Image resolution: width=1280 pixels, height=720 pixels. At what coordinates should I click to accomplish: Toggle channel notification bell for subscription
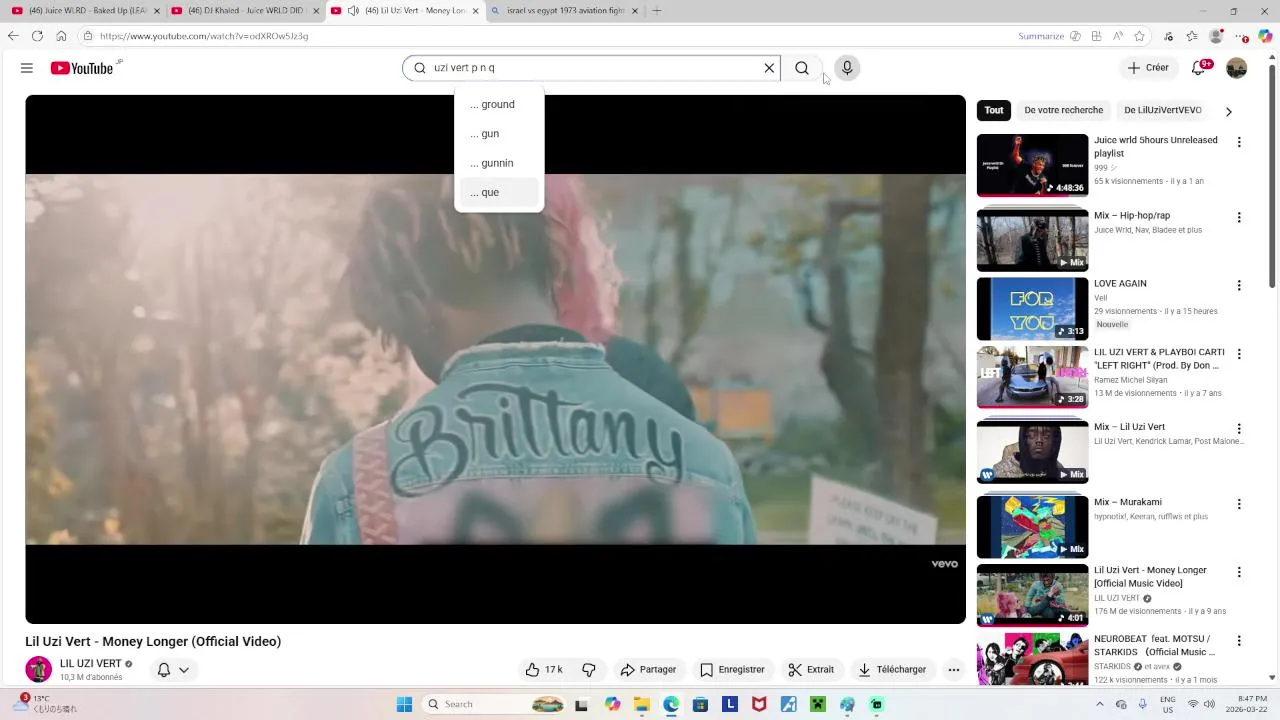(164, 670)
